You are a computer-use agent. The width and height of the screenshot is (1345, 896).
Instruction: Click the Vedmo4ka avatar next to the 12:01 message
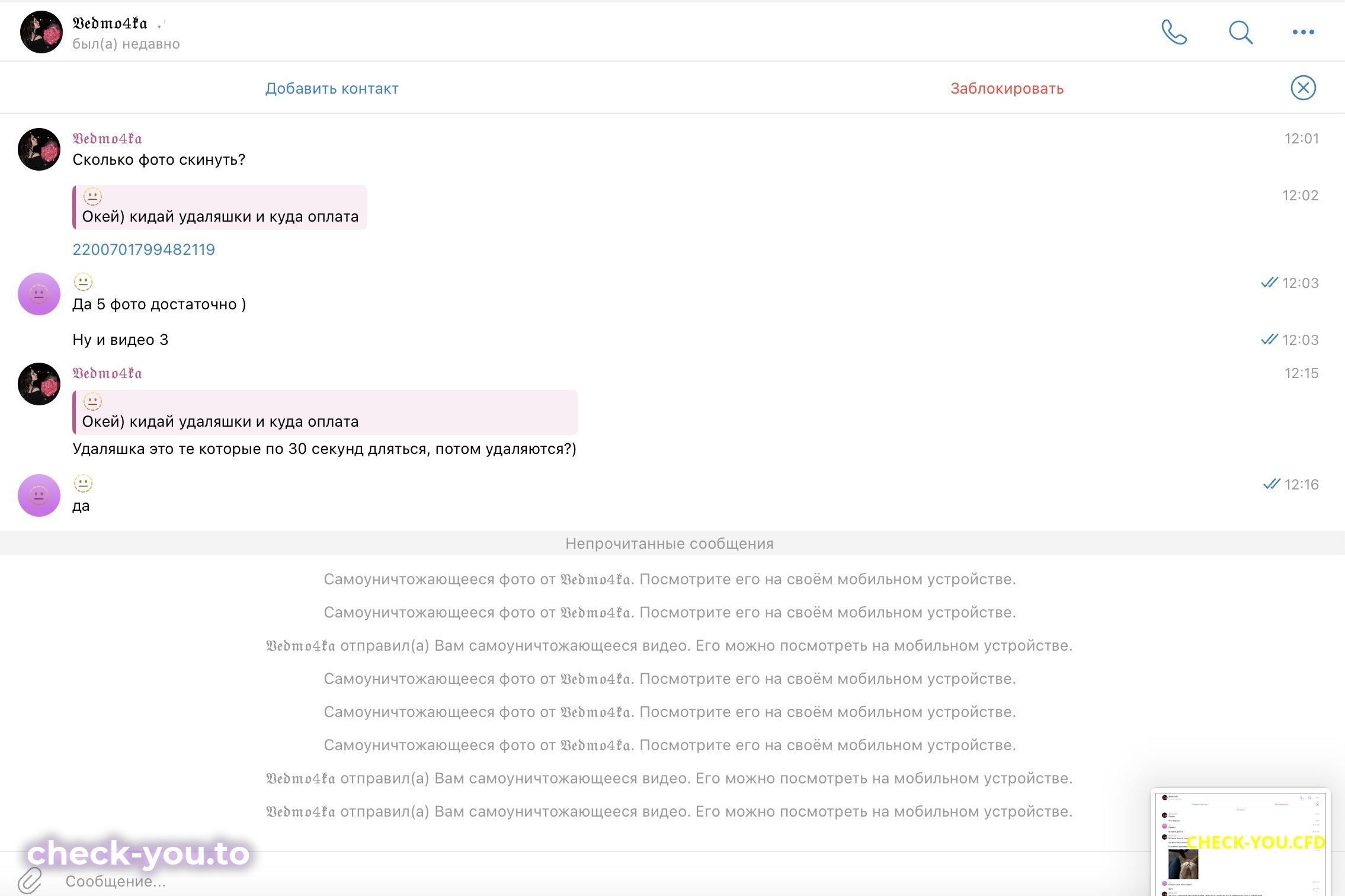pyautogui.click(x=39, y=149)
